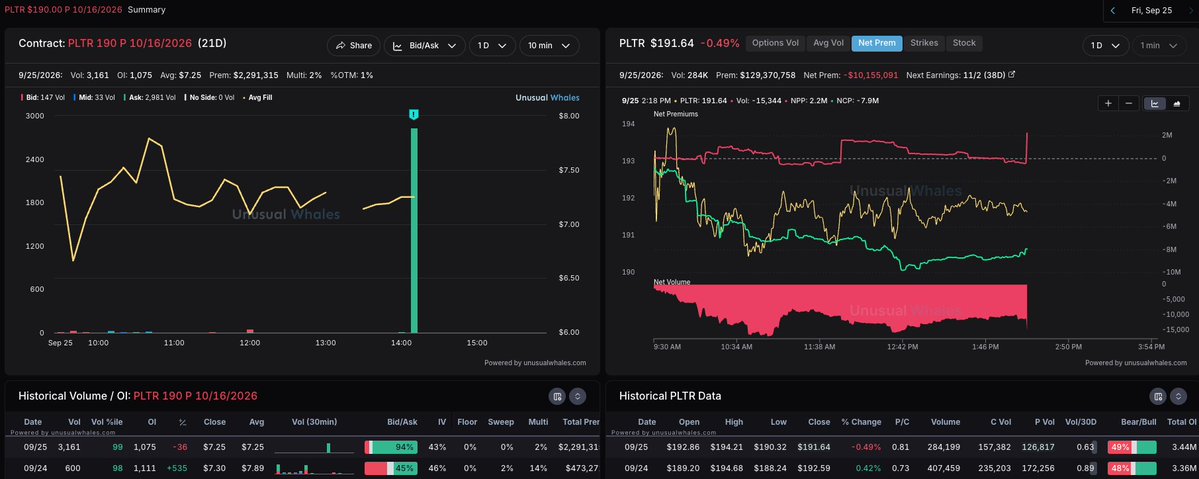Collapse the Historical PLTR Data table

1178,396
